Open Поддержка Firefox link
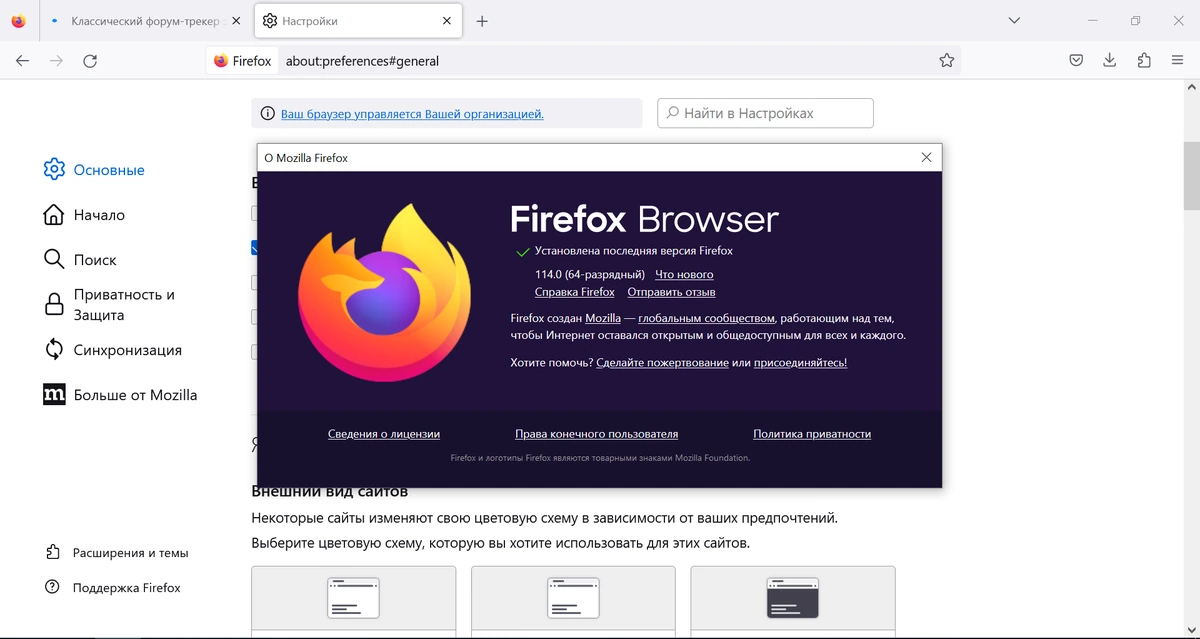1200x639 pixels. [113, 588]
